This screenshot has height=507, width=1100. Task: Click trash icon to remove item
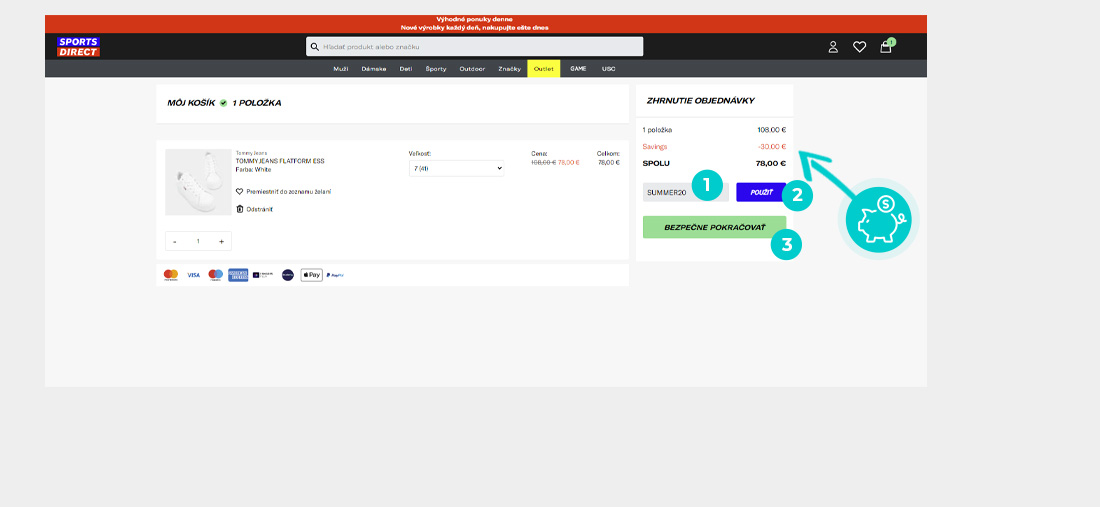pos(240,209)
